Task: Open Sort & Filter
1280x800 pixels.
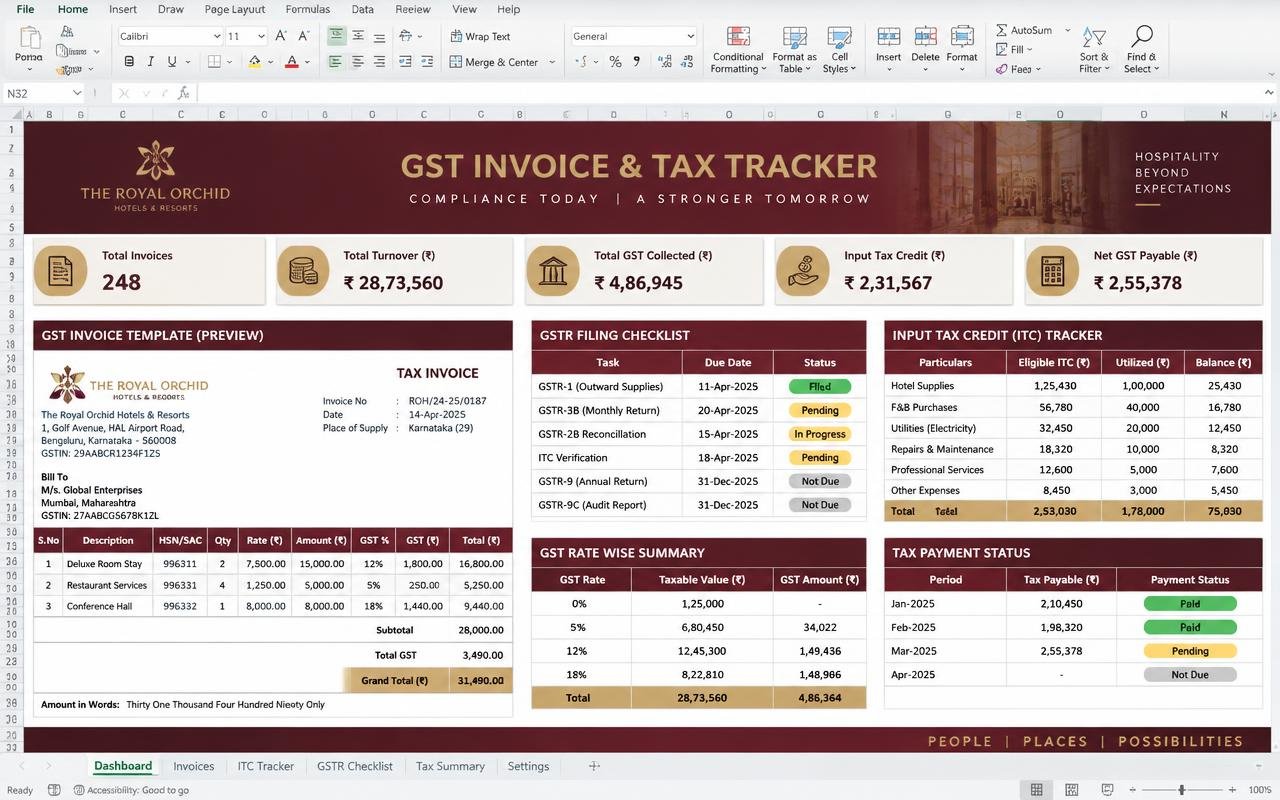Action: (1094, 50)
